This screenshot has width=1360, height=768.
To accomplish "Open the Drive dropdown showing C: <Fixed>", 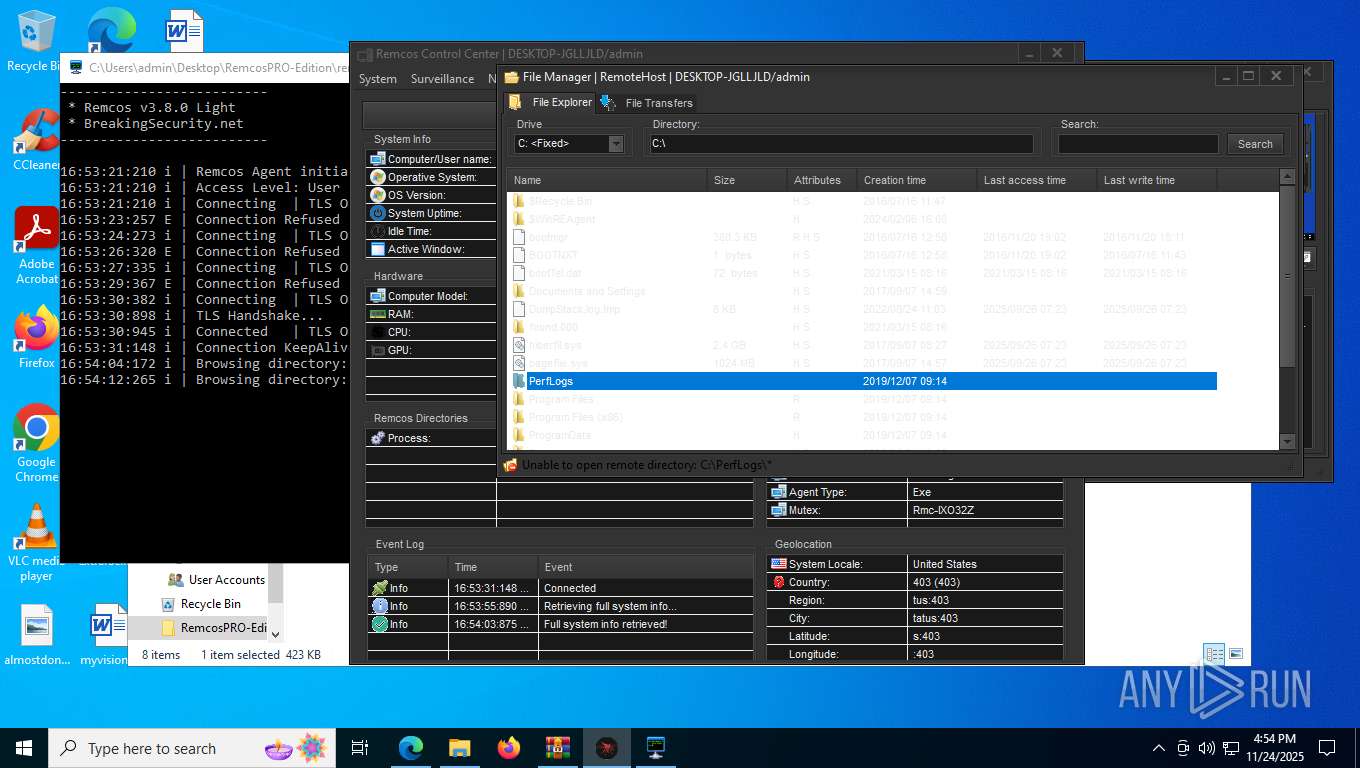I will [x=569, y=144].
